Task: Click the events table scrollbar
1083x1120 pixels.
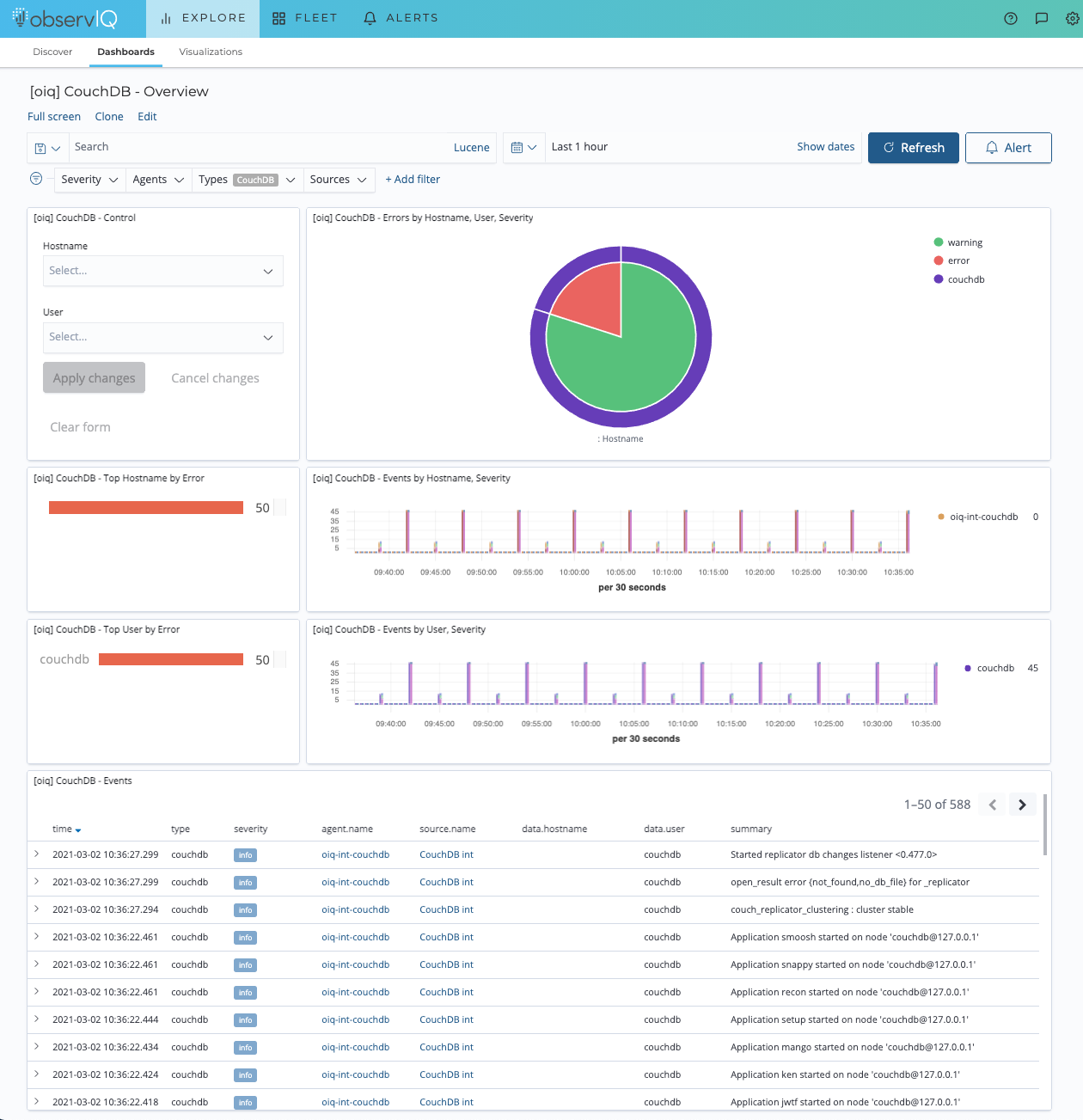Action: 1045,824
